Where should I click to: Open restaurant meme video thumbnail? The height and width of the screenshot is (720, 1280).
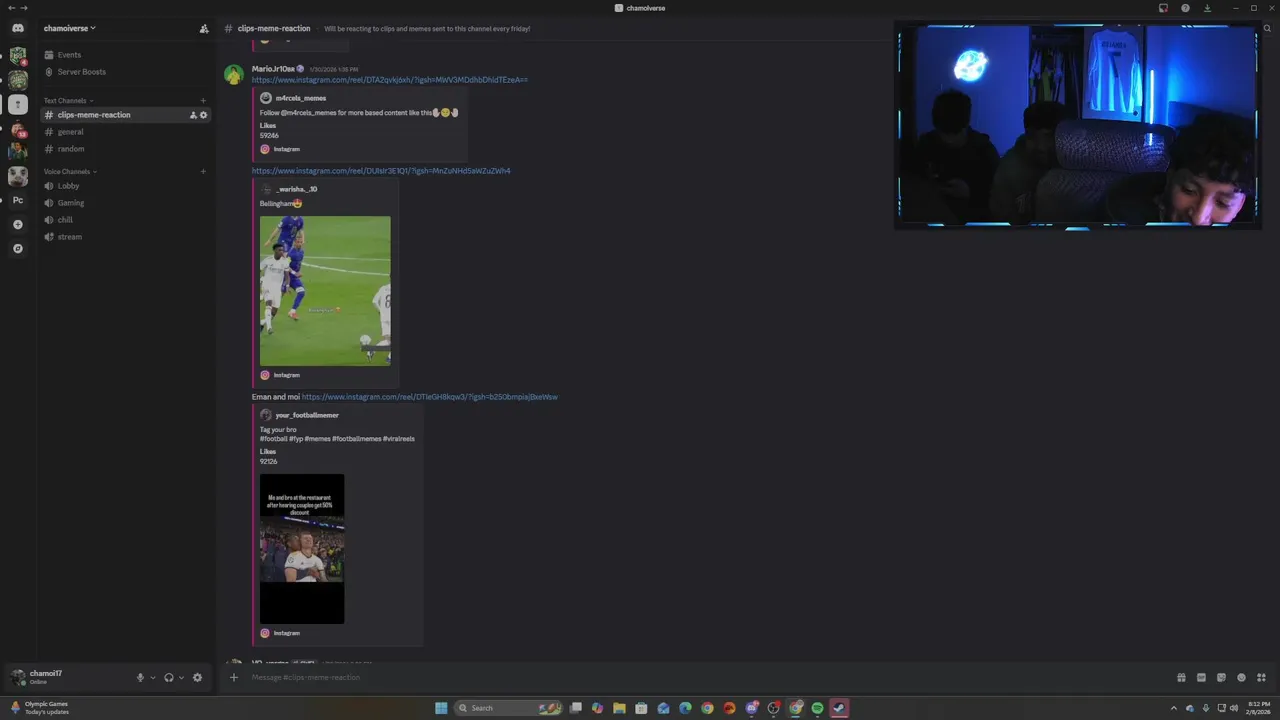click(x=302, y=549)
